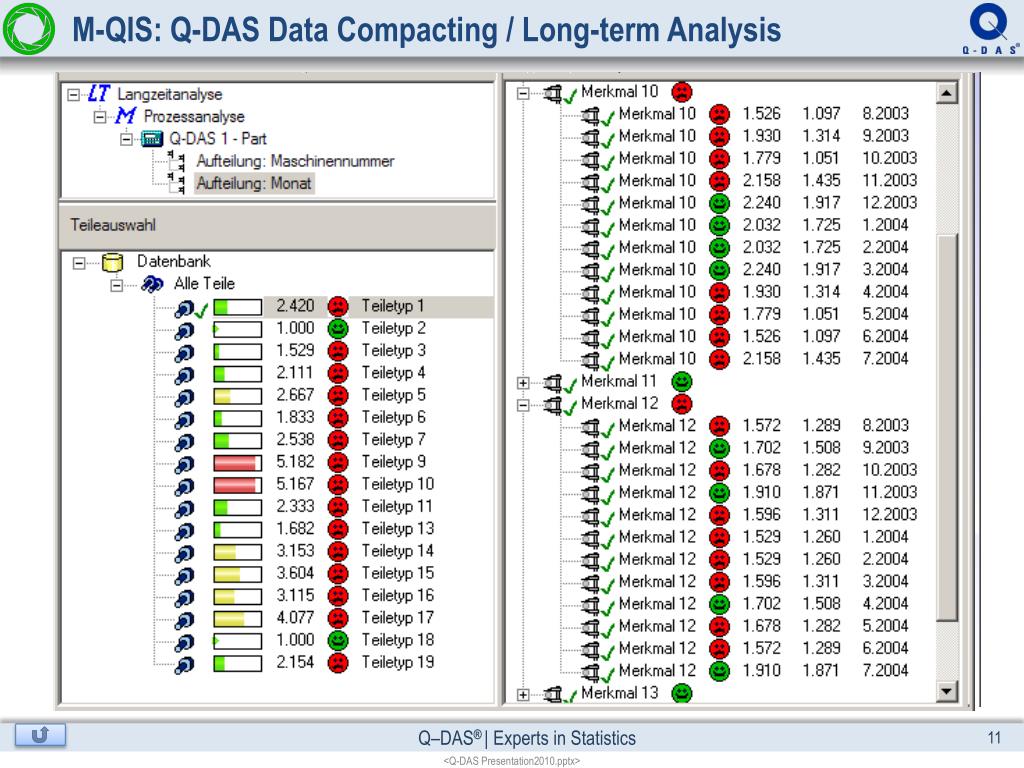Viewport: 1024px width, 768px height.
Task: Click the red smiley for Teiletyp 9
Action: click(x=338, y=462)
